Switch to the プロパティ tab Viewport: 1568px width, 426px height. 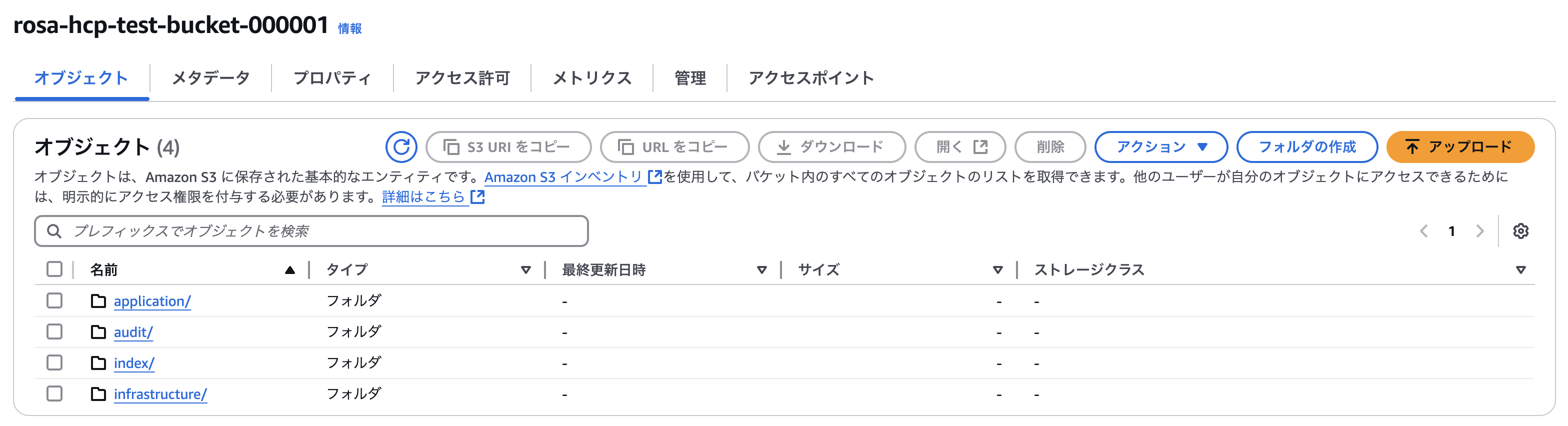point(332,78)
